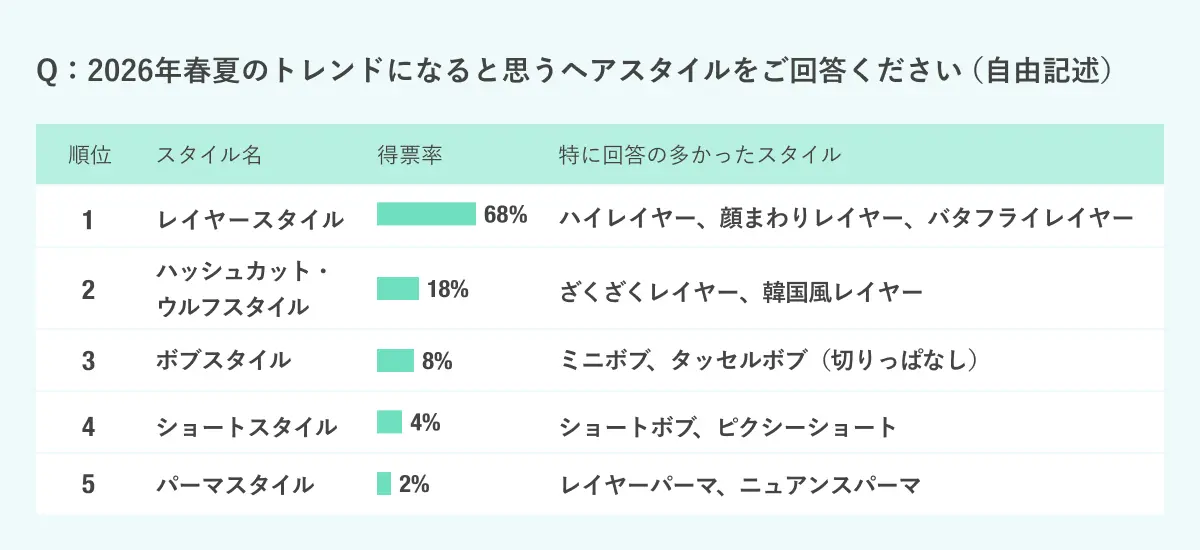The image size is (1200, 550).
Task: Click the 18% vote bar
Action: pyautogui.click(x=398, y=289)
